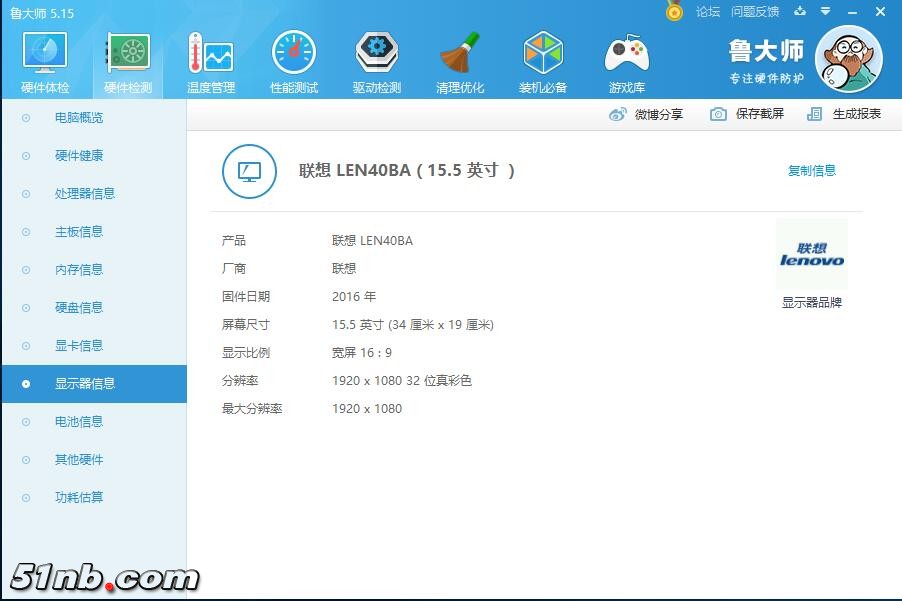Click the camera icon to 保存截屏
The image size is (902, 601).
[717, 114]
